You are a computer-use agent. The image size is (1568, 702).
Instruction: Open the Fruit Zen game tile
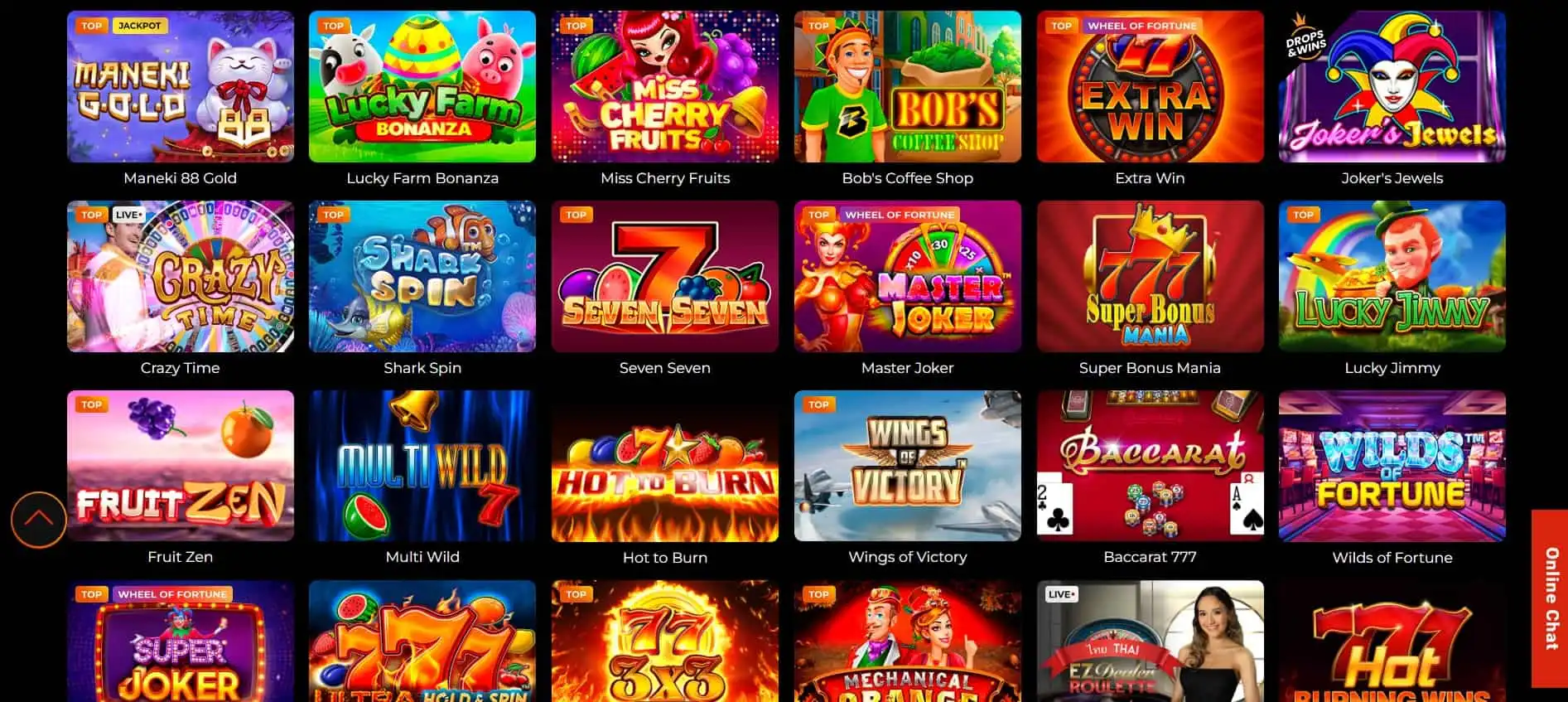[181, 466]
